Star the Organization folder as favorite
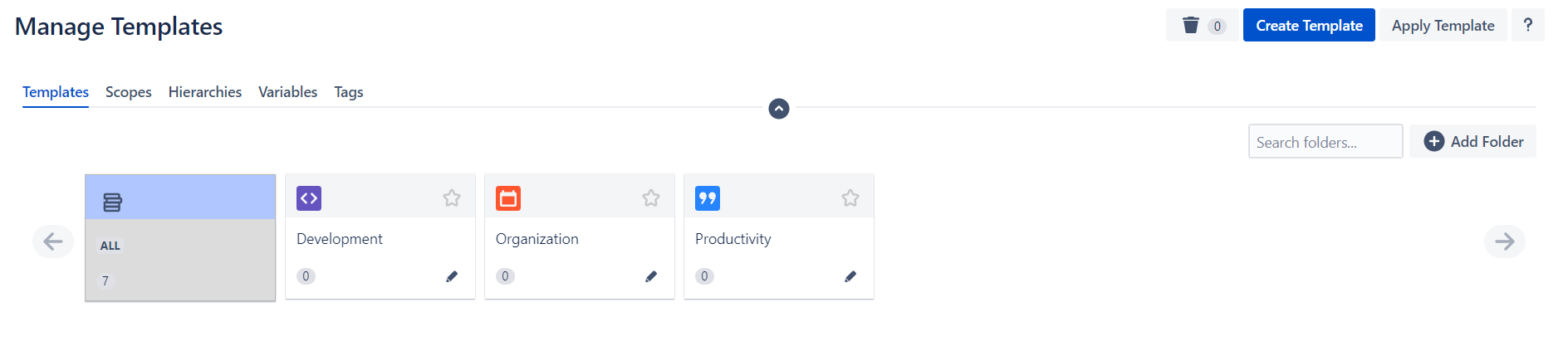Screen dimensions: 1568x356 [x=651, y=198]
